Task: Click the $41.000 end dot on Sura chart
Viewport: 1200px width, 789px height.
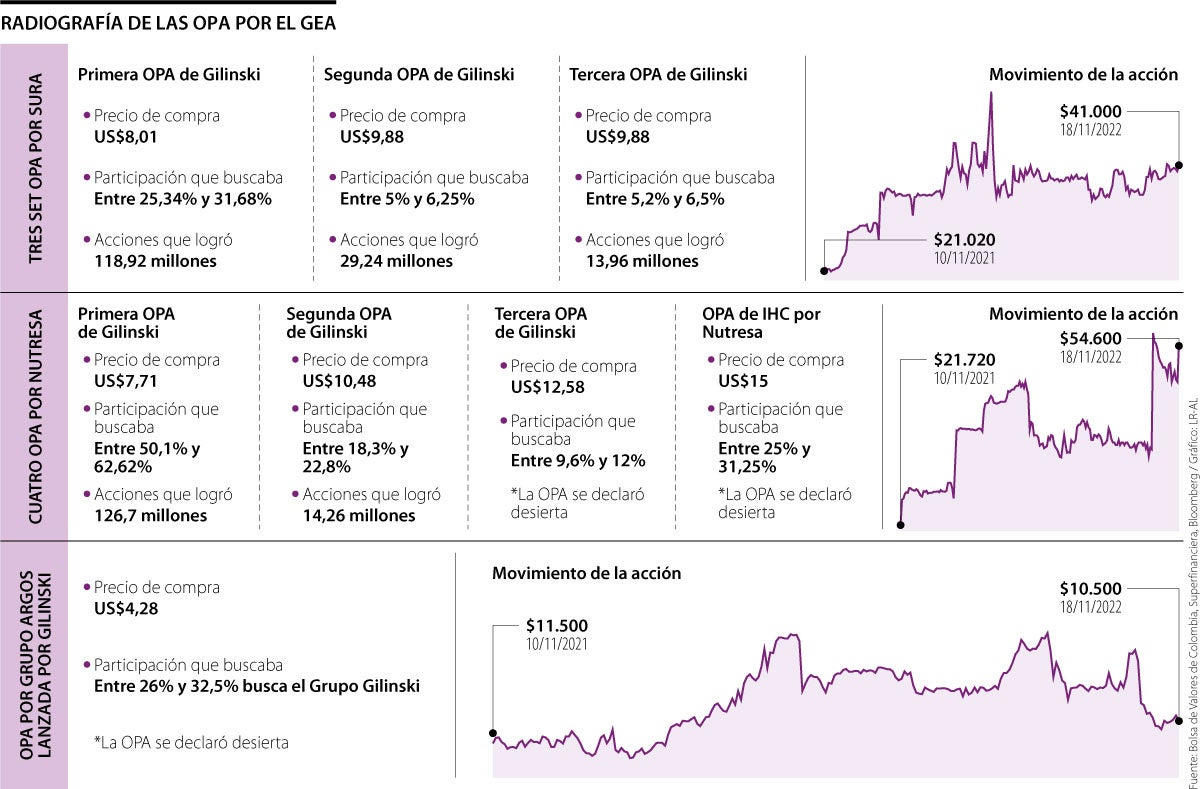Action: coord(1179,165)
